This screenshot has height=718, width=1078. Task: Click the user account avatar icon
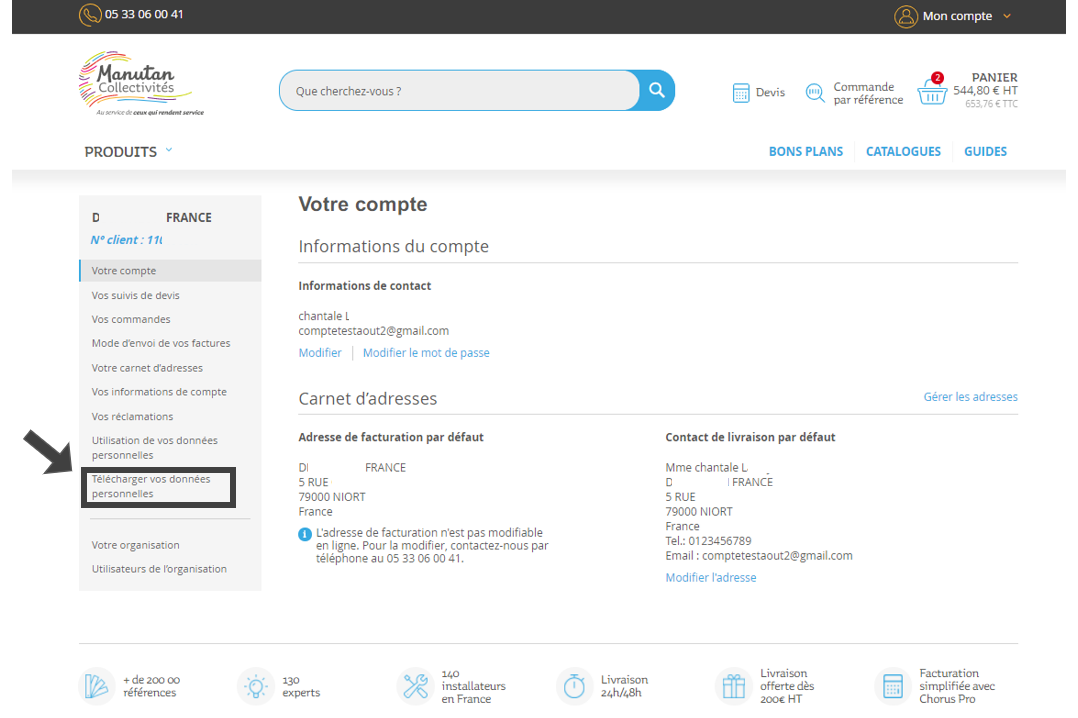coord(905,16)
